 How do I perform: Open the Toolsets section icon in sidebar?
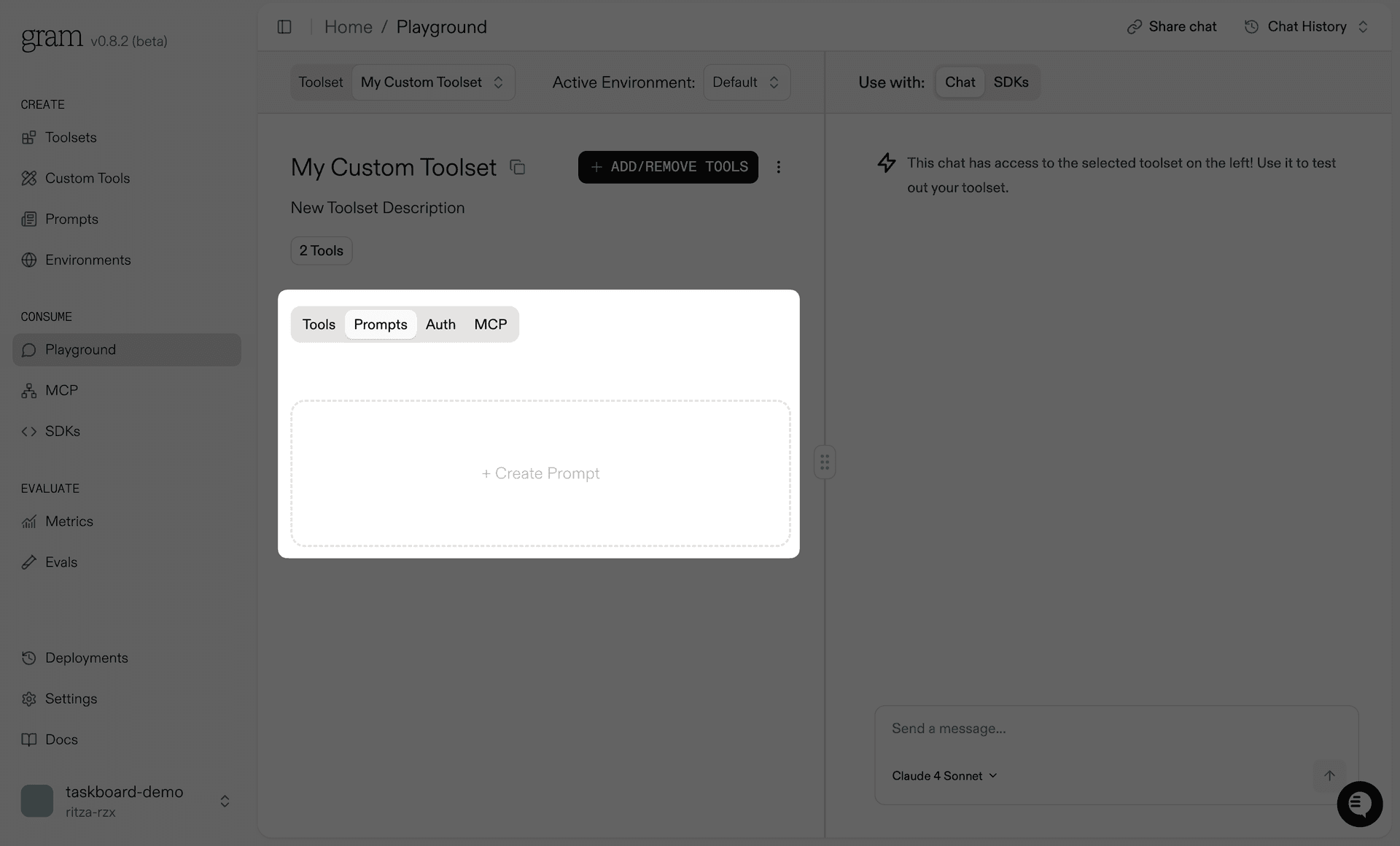tap(29, 137)
